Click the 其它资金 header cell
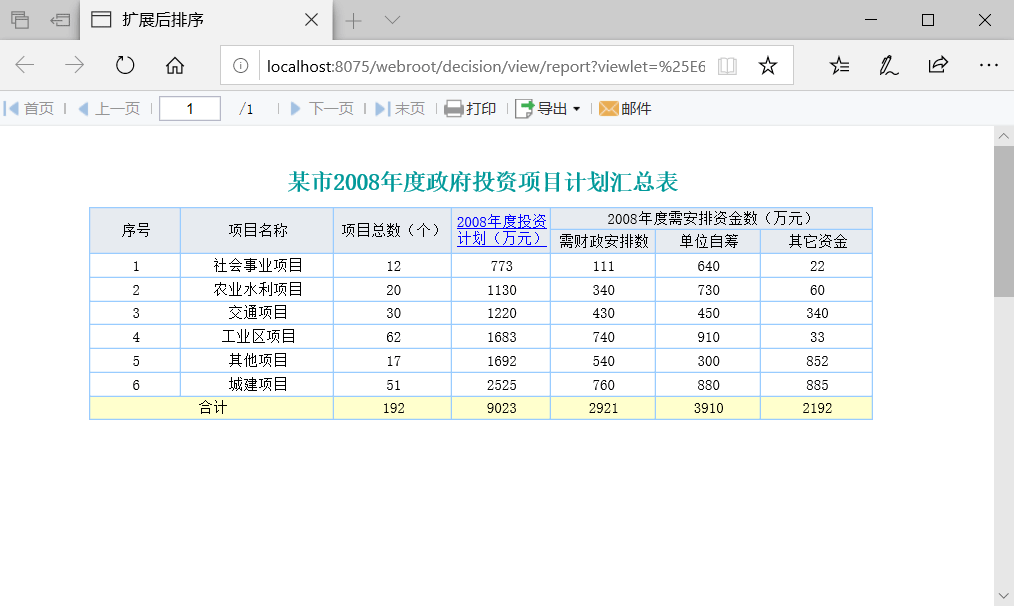The image size is (1014, 606). pyautogui.click(x=817, y=241)
